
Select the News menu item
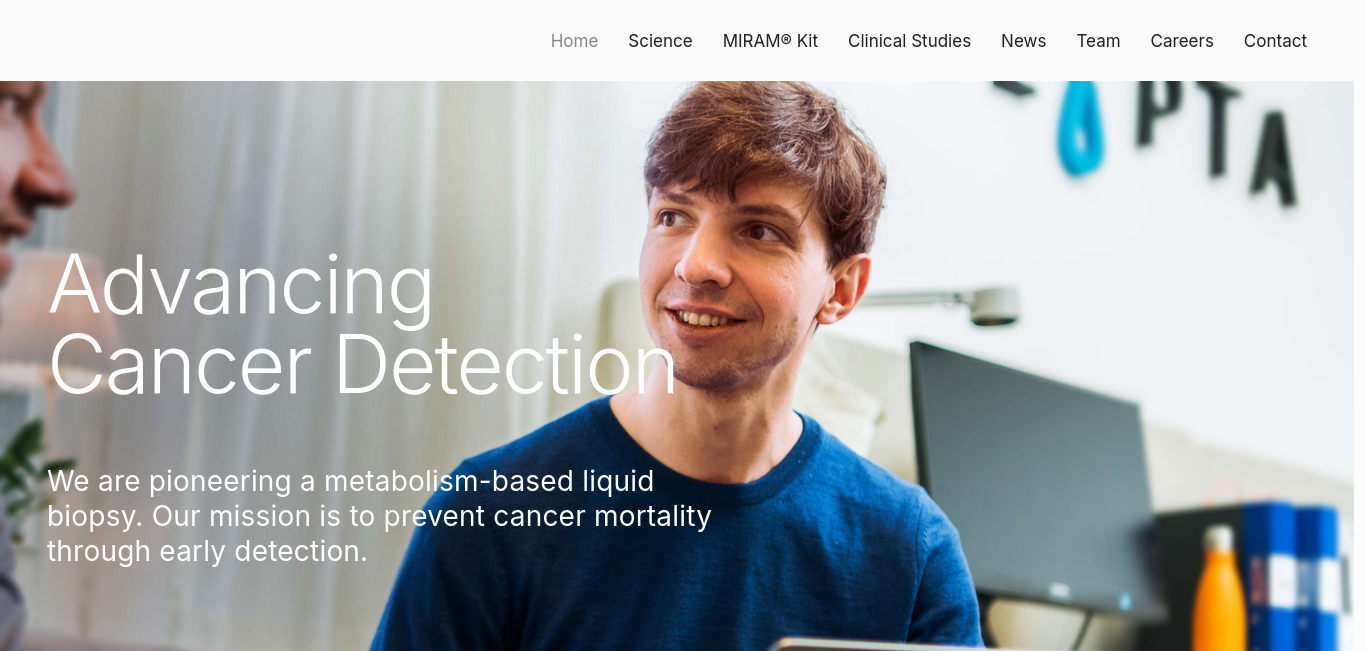(1023, 41)
